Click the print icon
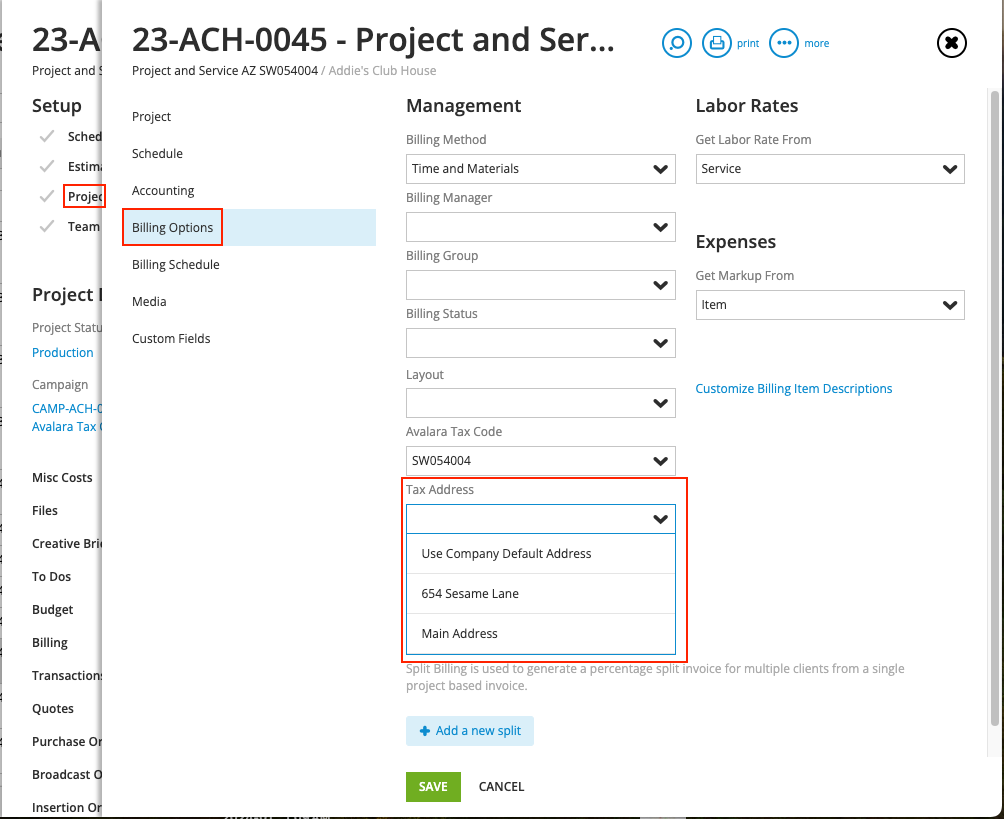 click(x=716, y=43)
